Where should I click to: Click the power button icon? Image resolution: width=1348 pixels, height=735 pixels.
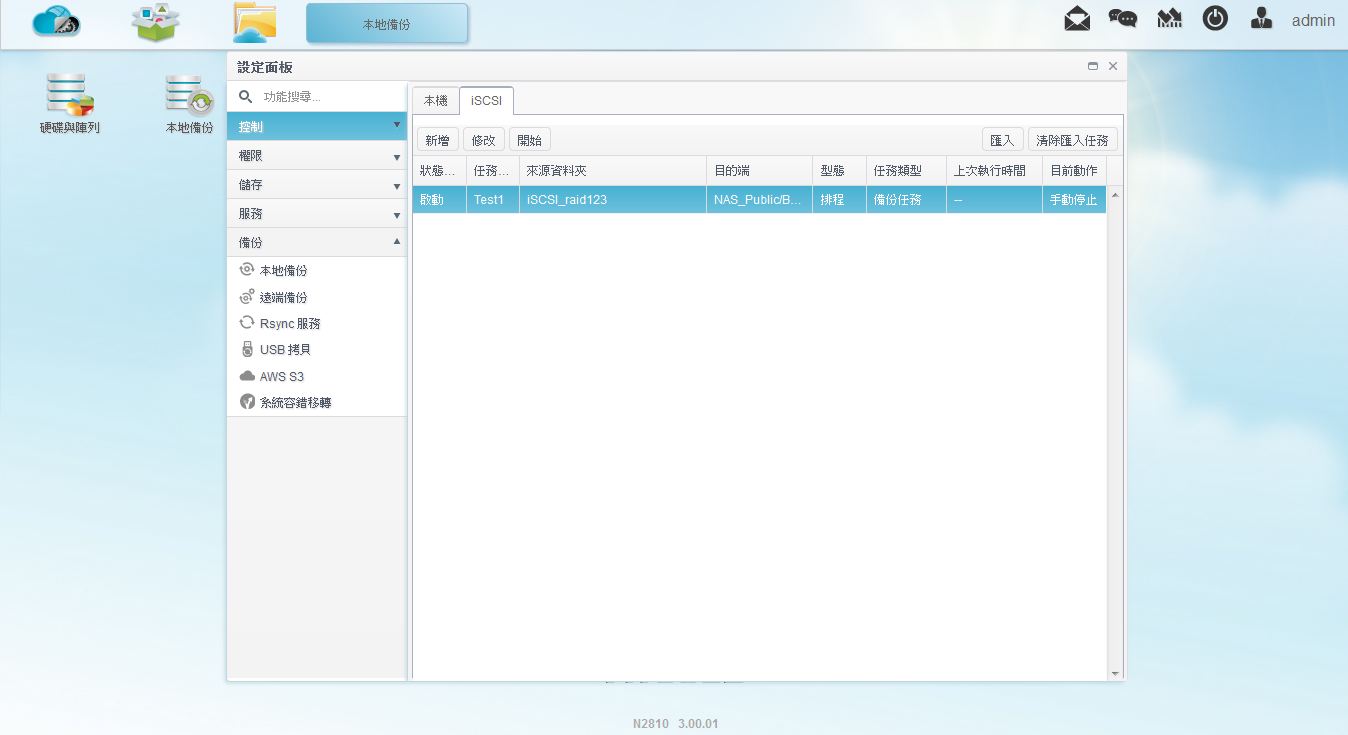1215,19
